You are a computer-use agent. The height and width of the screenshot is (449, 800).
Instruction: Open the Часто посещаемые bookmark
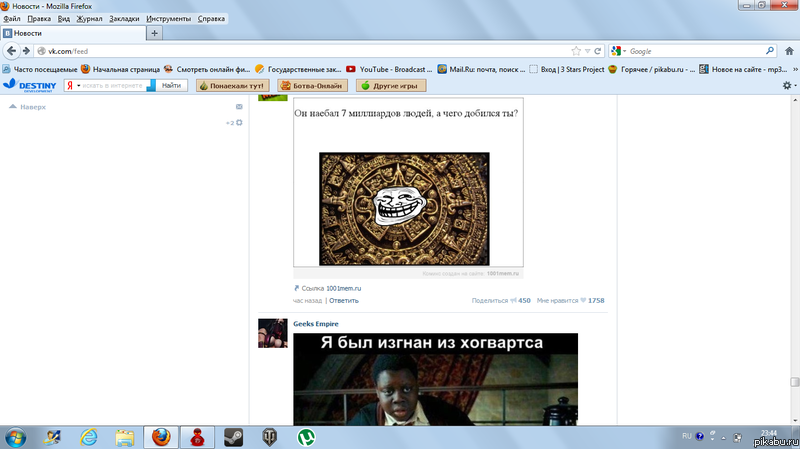(x=40, y=69)
